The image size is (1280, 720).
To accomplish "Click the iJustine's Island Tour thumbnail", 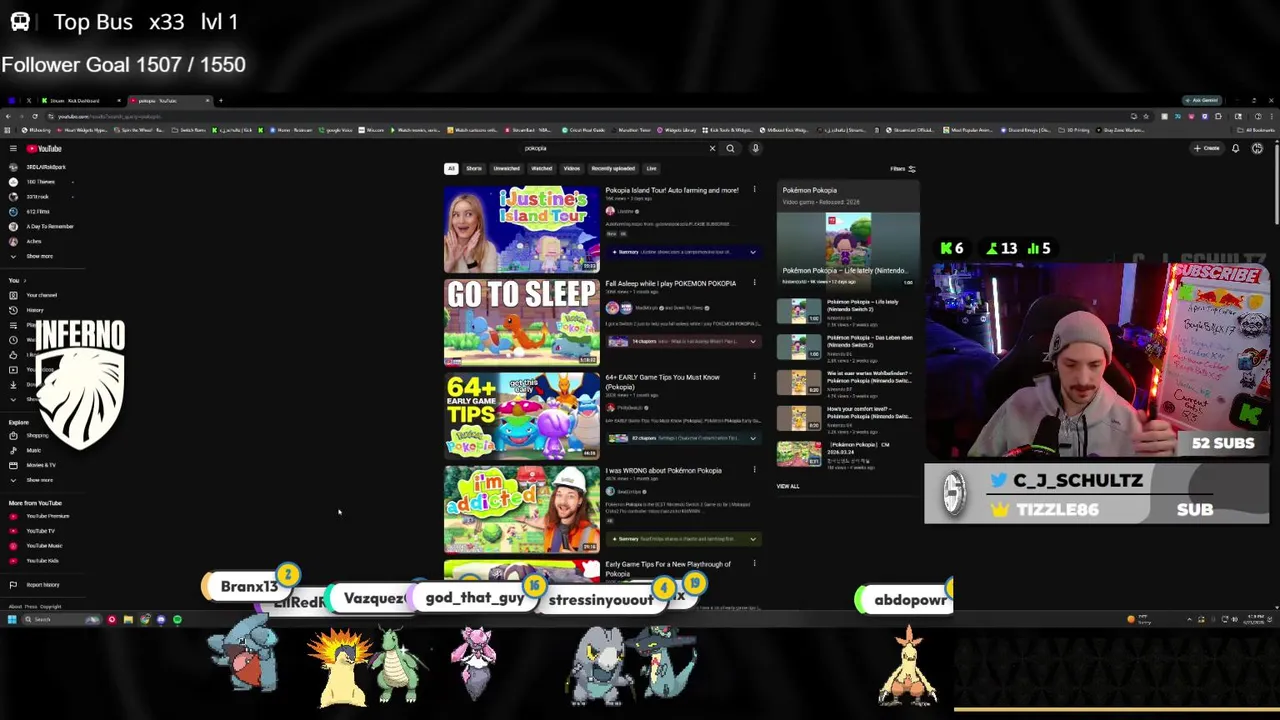I will [x=521, y=229].
